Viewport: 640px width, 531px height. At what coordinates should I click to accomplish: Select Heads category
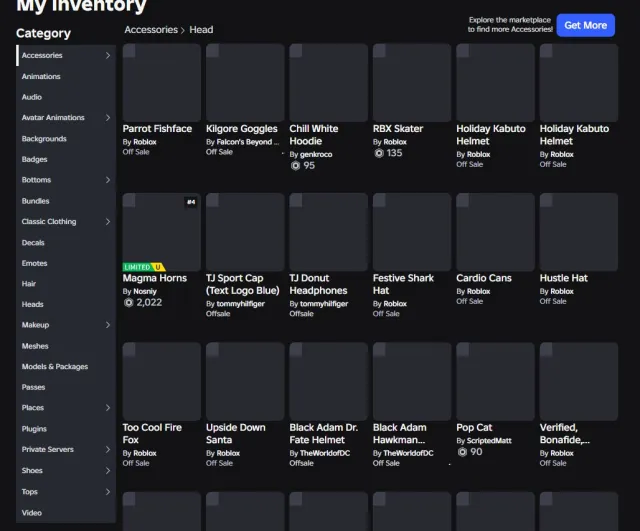click(66, 304)
